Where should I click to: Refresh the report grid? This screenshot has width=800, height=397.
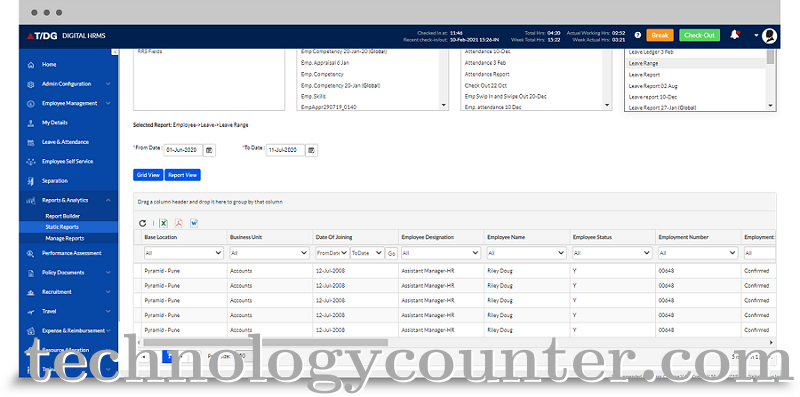[x=142, y=223]
